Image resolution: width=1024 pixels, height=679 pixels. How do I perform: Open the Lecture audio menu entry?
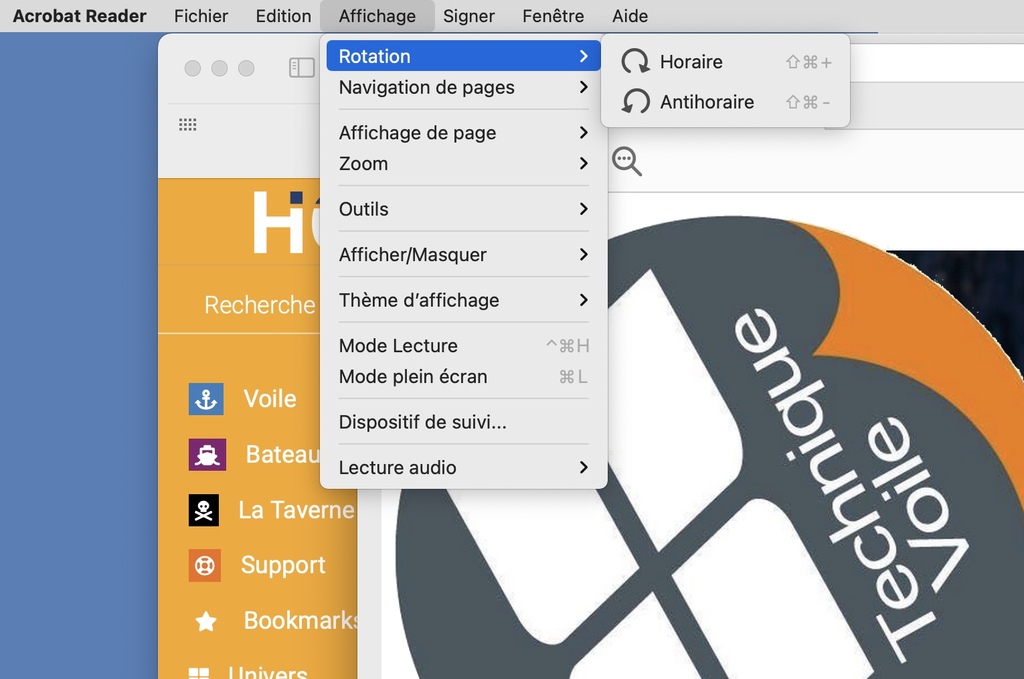coord(463,467)
